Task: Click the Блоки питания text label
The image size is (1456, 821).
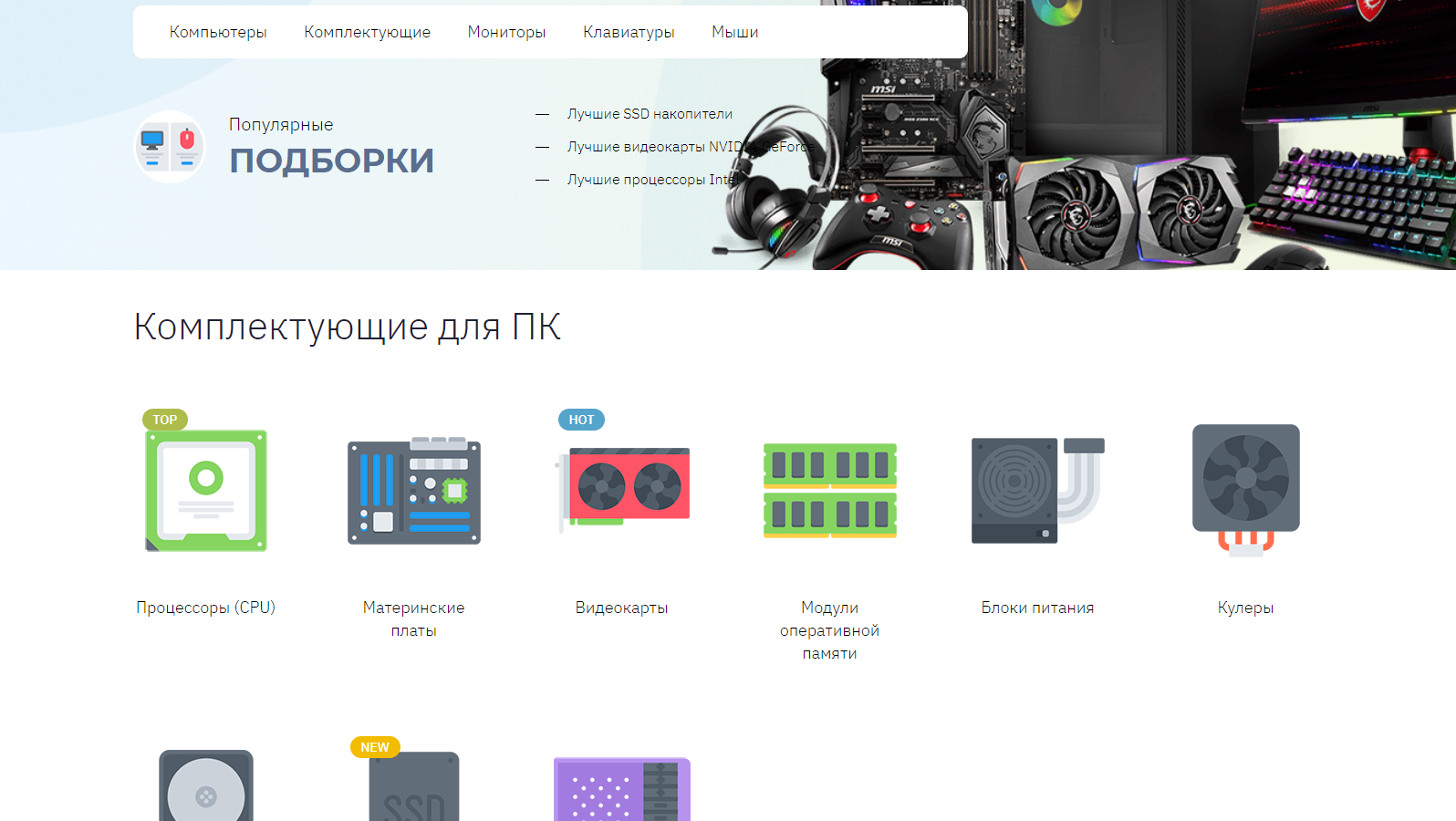Action: pyautogui.click(x=1037, y=608)
